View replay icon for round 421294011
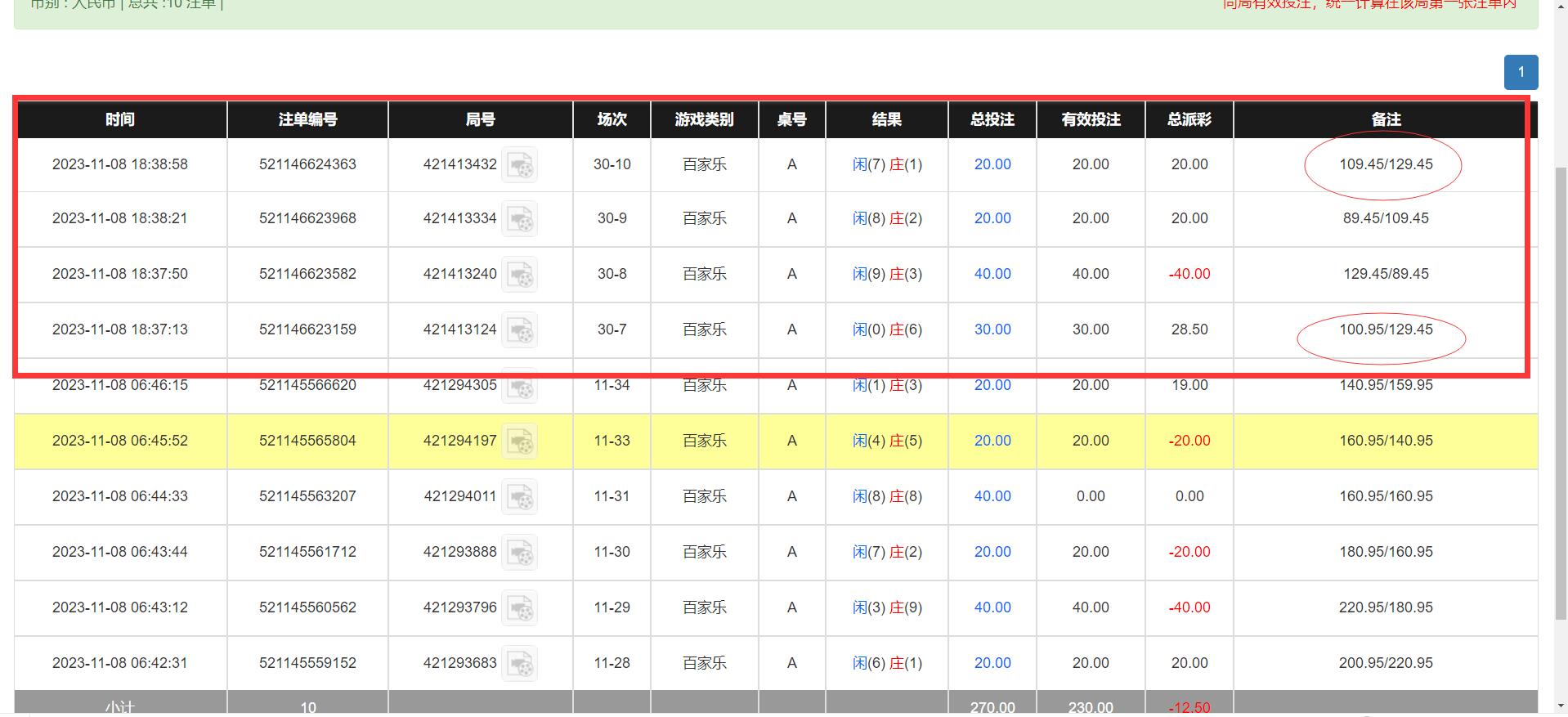The height and width of the screenshot is (717, 1568). click(x=519, y=497)
